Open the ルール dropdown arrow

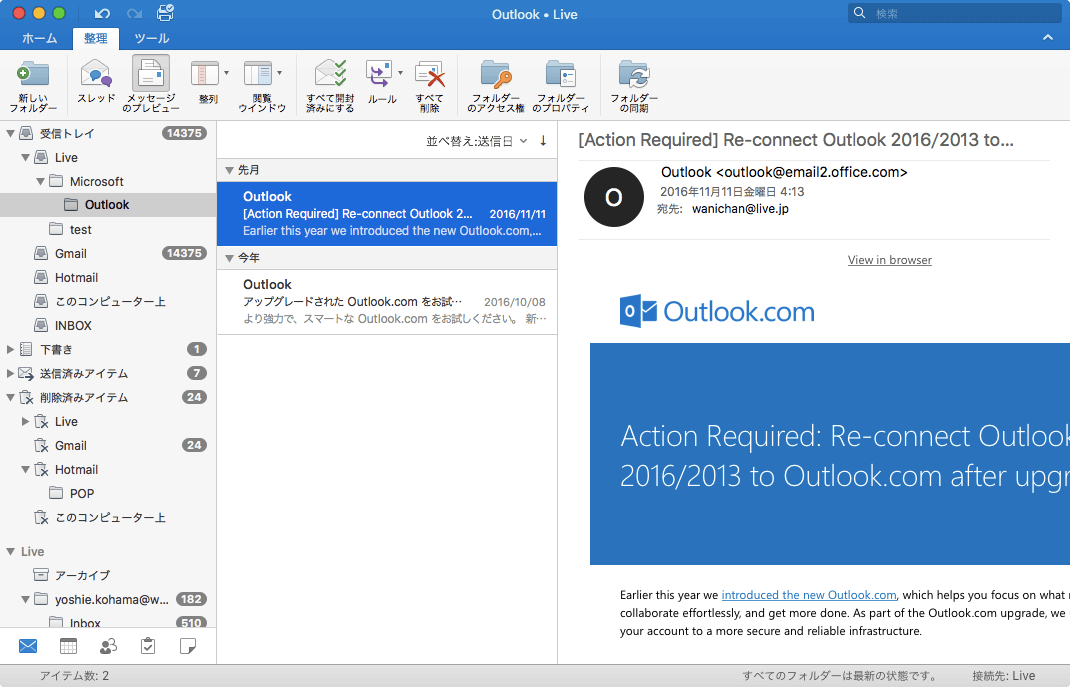coord(401,72)
